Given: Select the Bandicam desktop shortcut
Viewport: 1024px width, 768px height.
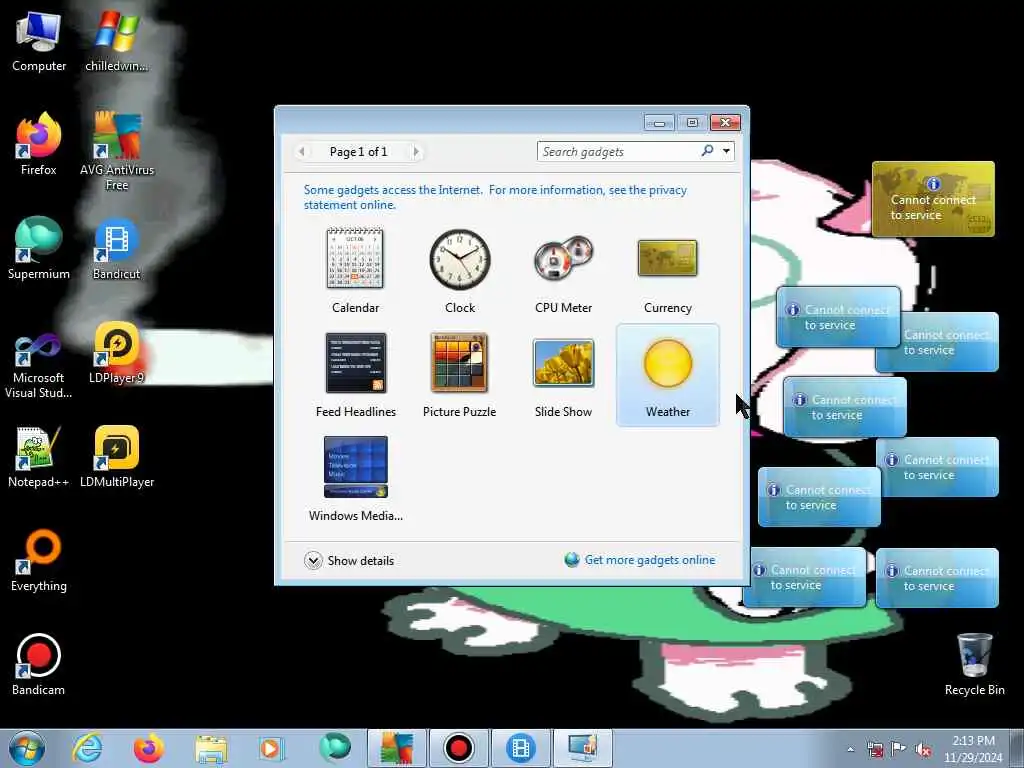Looking at the screenshot, I should click(x=39, y=664).
